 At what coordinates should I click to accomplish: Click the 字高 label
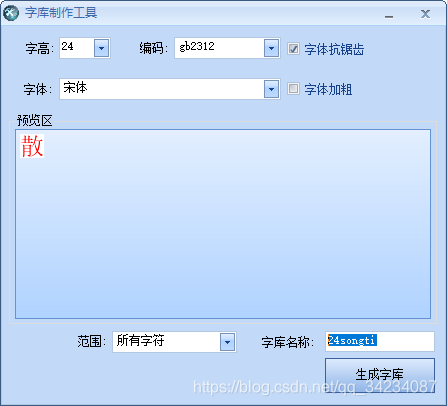point(39,49)
